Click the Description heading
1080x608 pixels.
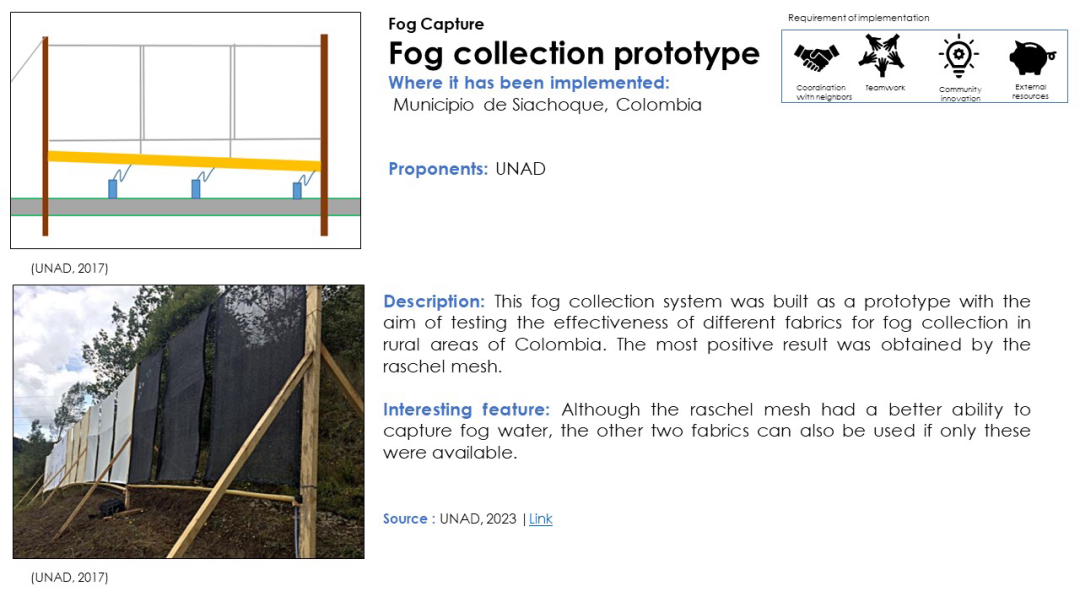[x=434, y=302]
